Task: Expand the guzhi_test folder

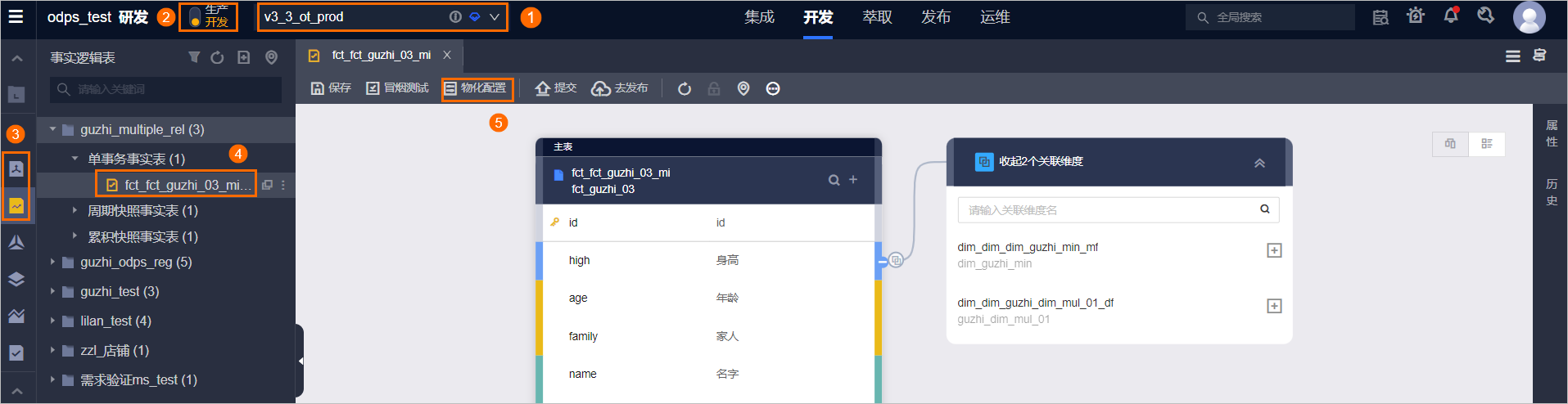Action: [x=53, y=291]
